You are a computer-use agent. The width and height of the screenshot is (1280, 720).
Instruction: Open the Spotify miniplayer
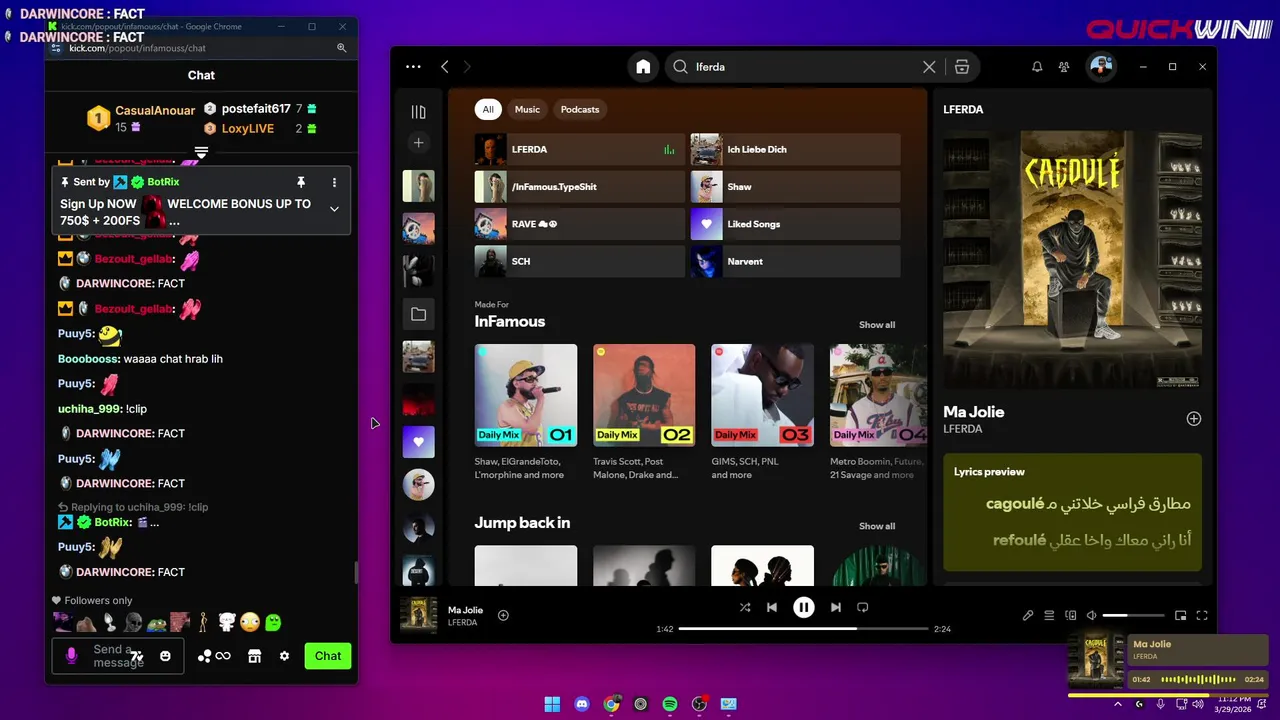(1180, 616)
